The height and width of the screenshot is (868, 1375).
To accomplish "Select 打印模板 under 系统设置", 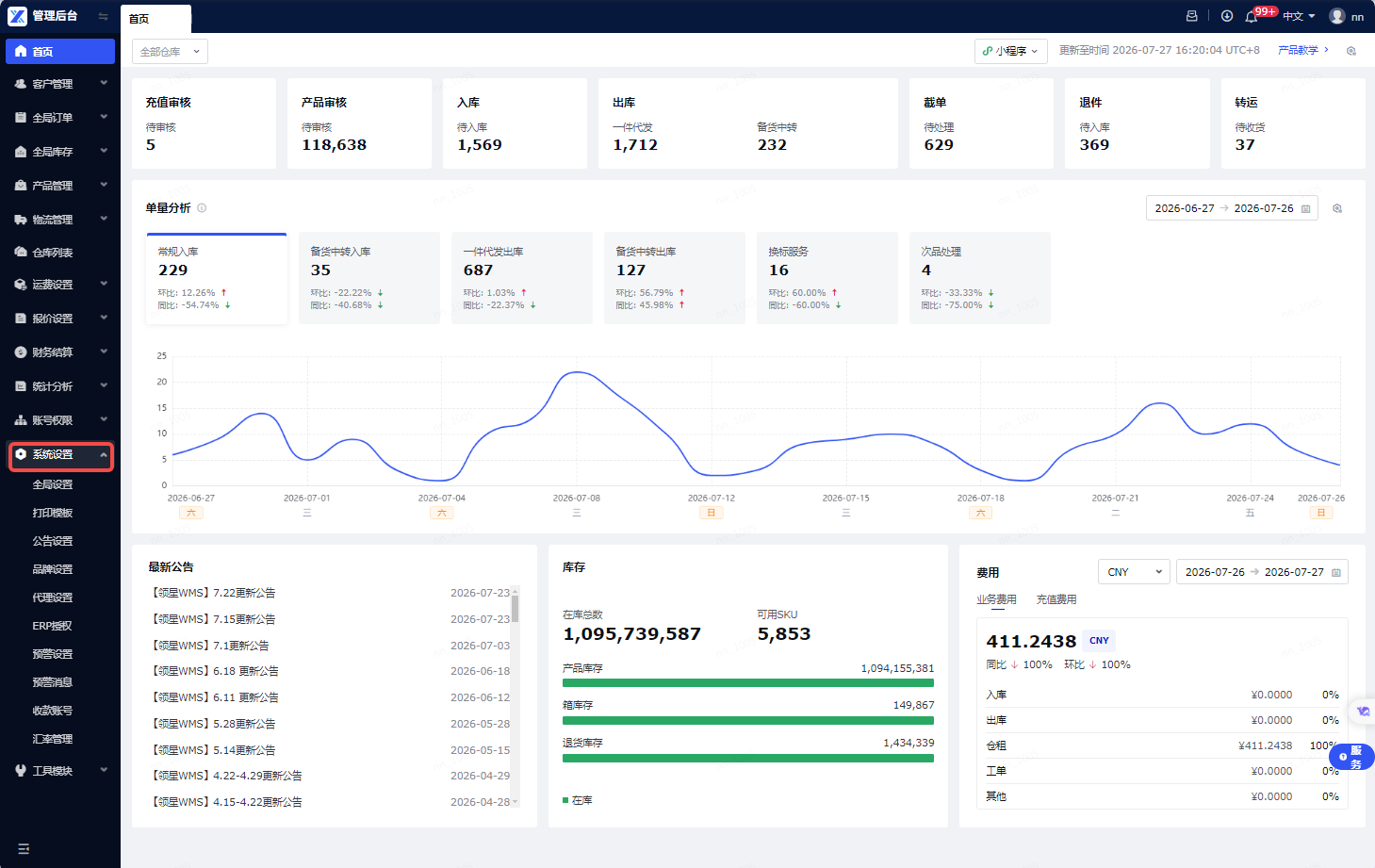I will [53, 513].
